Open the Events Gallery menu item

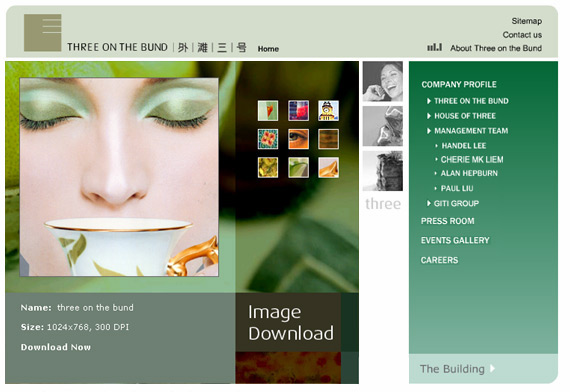(455, 240)
